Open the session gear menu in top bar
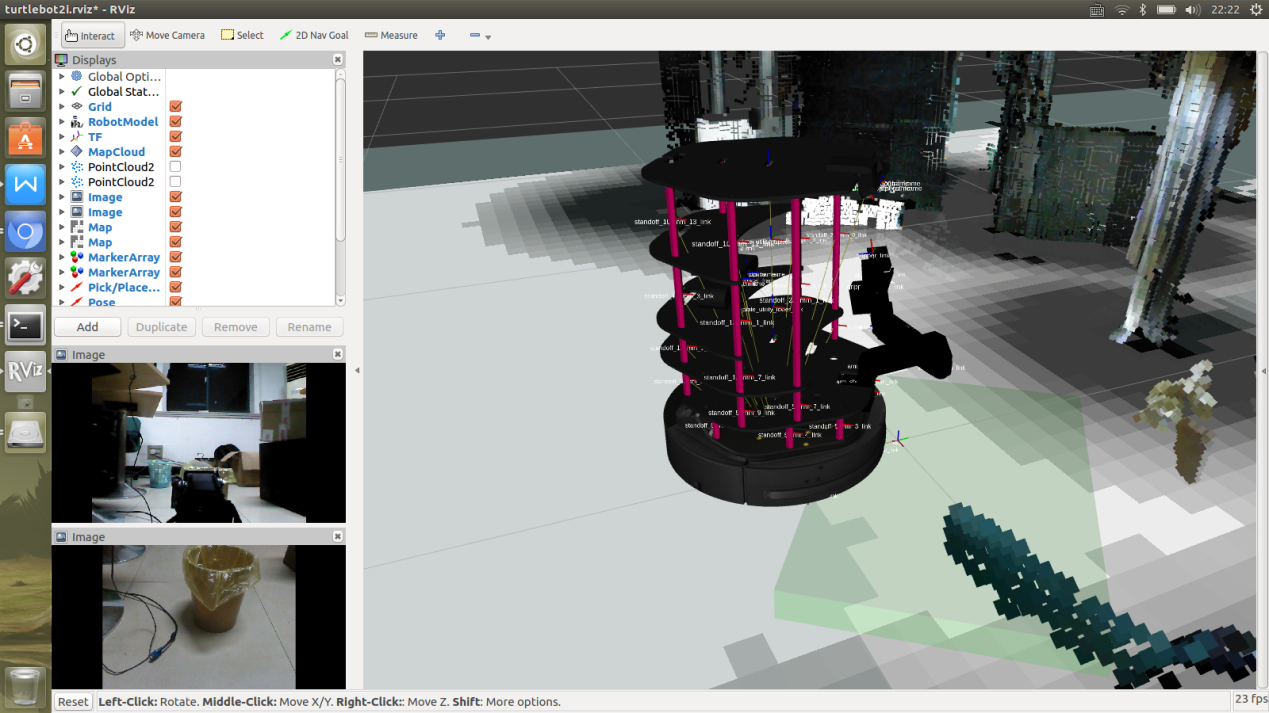 (x=1256, y=10)
